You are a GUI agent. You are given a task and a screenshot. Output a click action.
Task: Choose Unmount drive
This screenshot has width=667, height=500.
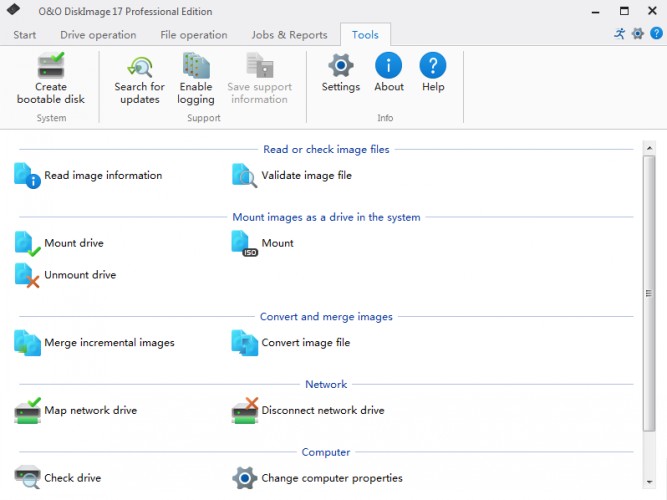(x=79, y=275)
